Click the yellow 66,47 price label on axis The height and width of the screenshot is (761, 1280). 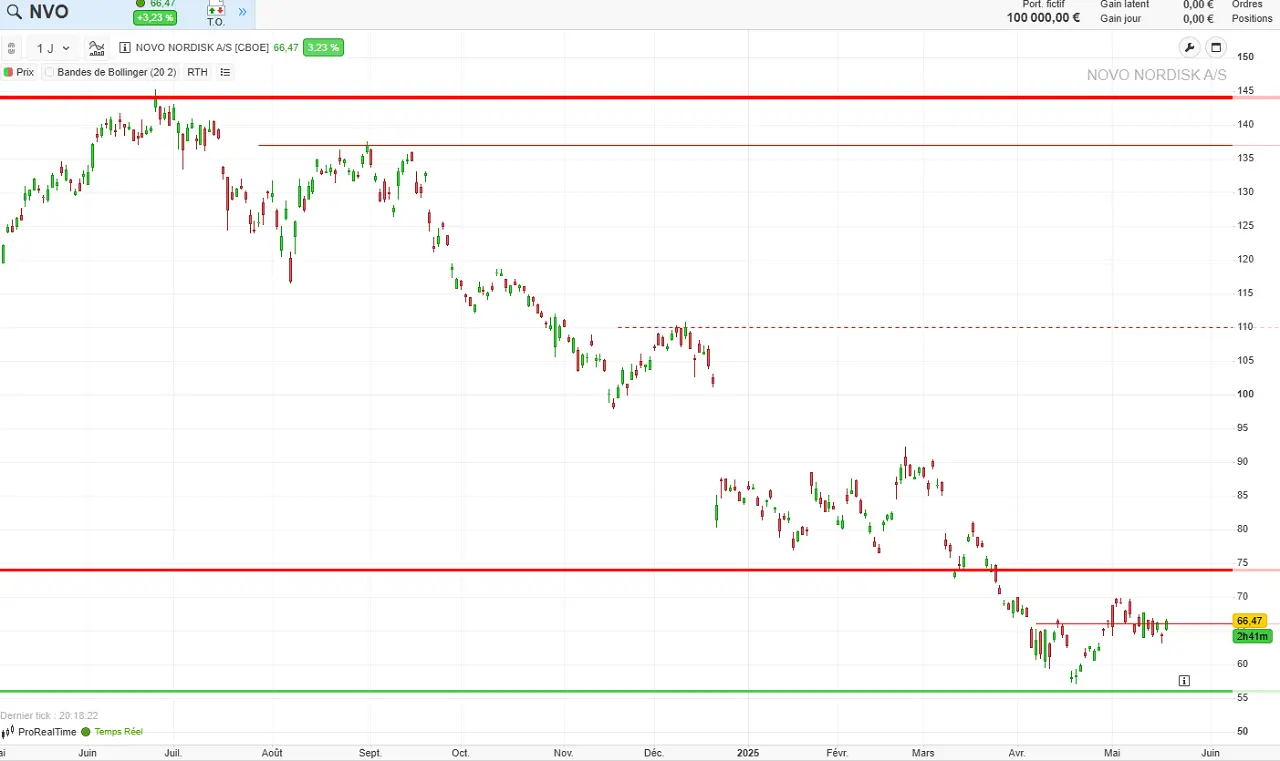pos(1250,621)
